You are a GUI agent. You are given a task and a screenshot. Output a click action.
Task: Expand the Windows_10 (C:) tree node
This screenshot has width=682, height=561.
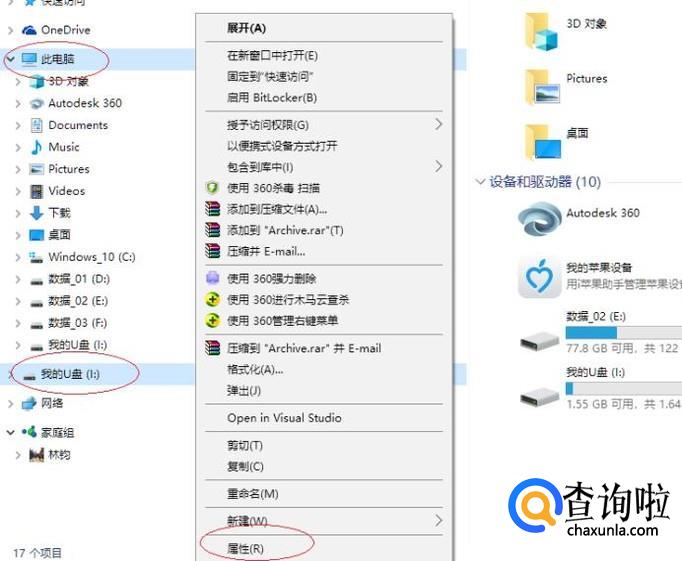click(x=18, y=257)
